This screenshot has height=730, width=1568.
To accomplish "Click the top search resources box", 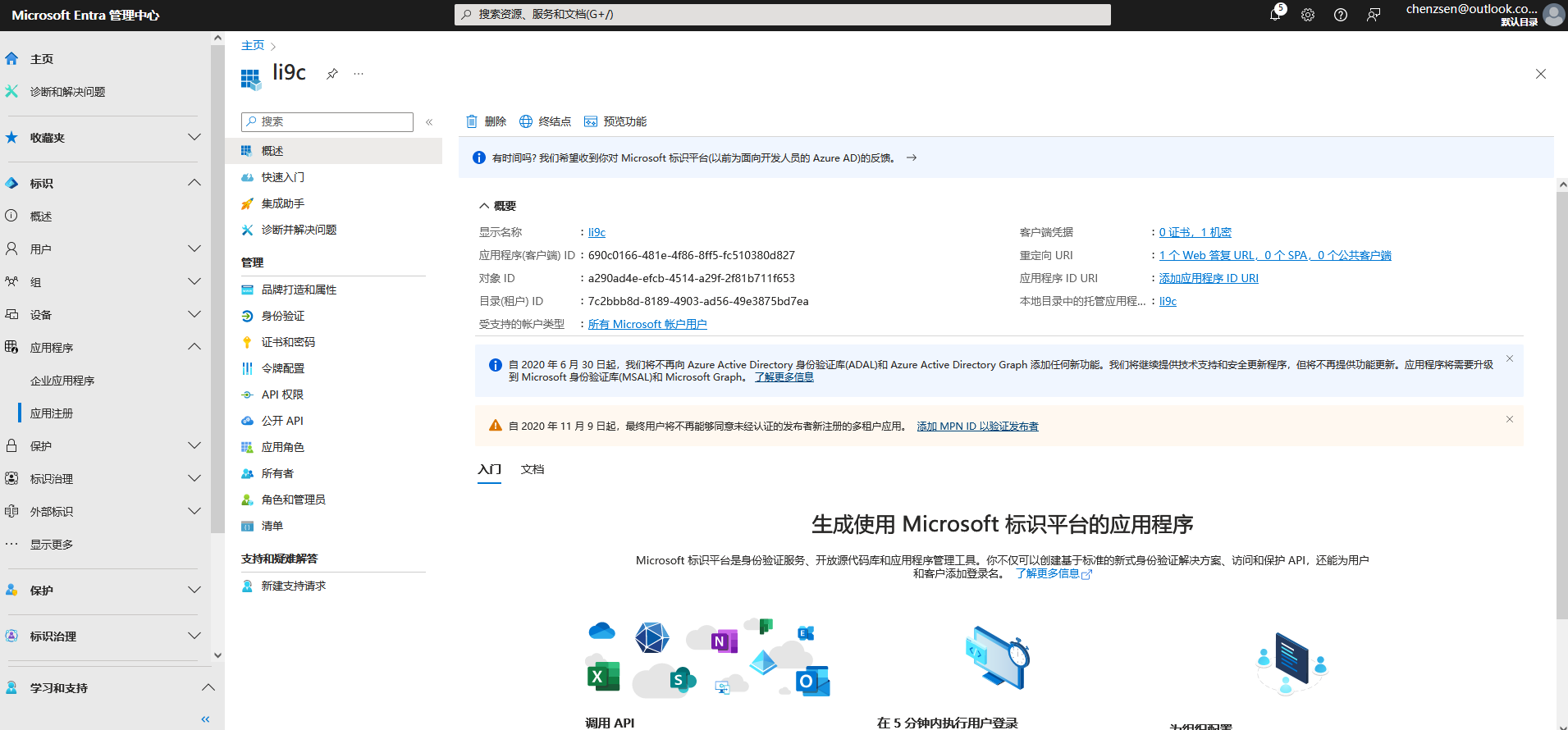I will tap(783, 14).
